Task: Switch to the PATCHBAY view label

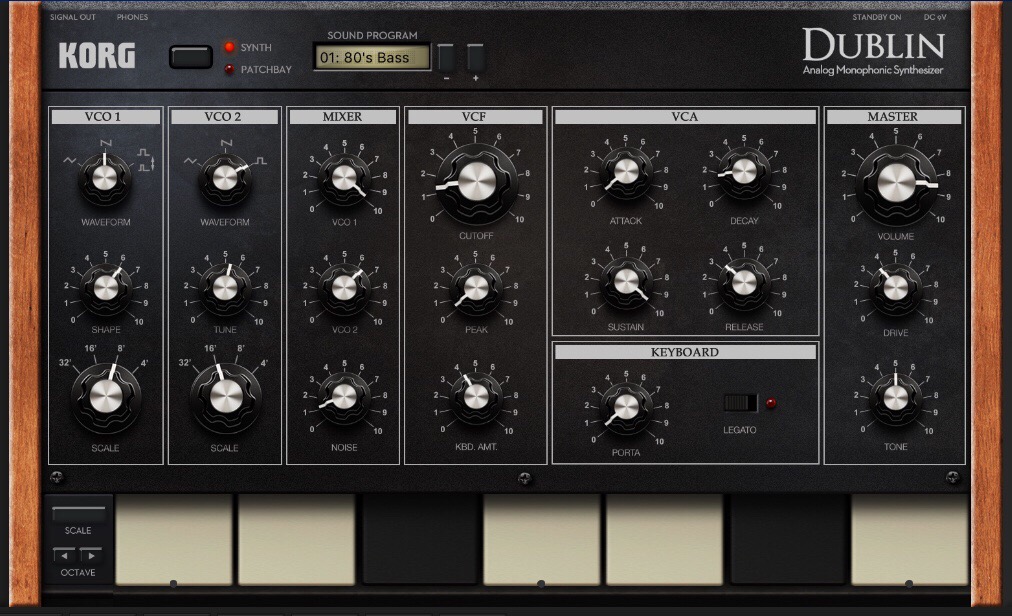Action: tap(267, 70)
